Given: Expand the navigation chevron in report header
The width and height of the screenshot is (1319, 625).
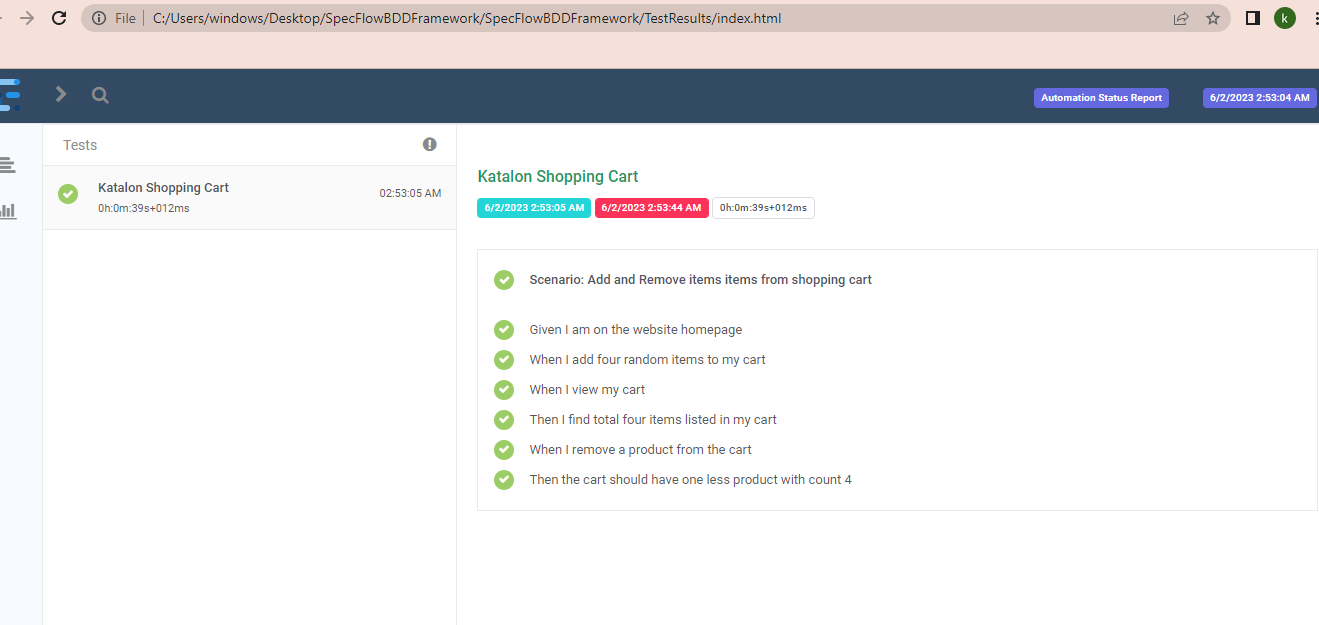Looking at the screenshot, I should 61,94.
